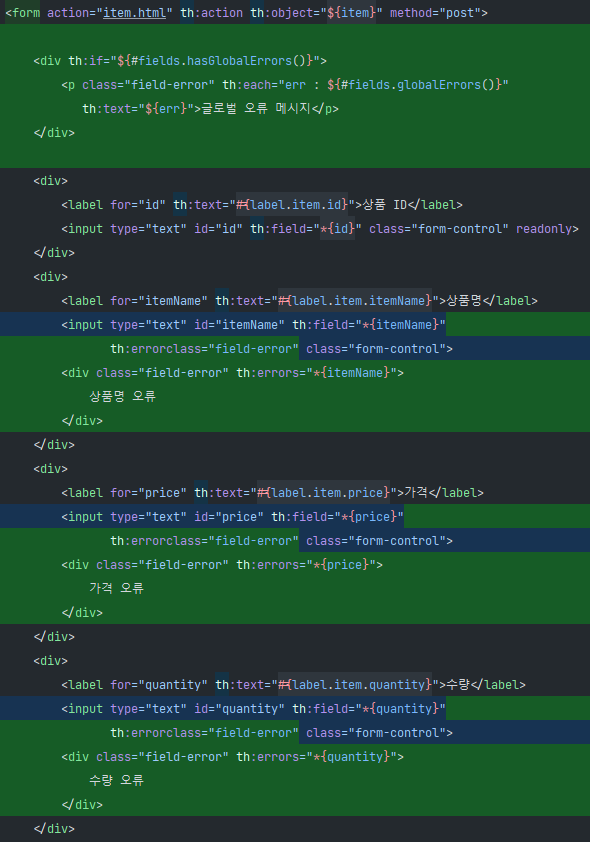The image size is (590, 842).
Task: Select the label text 상품 ID
Action: click(385, 205)
